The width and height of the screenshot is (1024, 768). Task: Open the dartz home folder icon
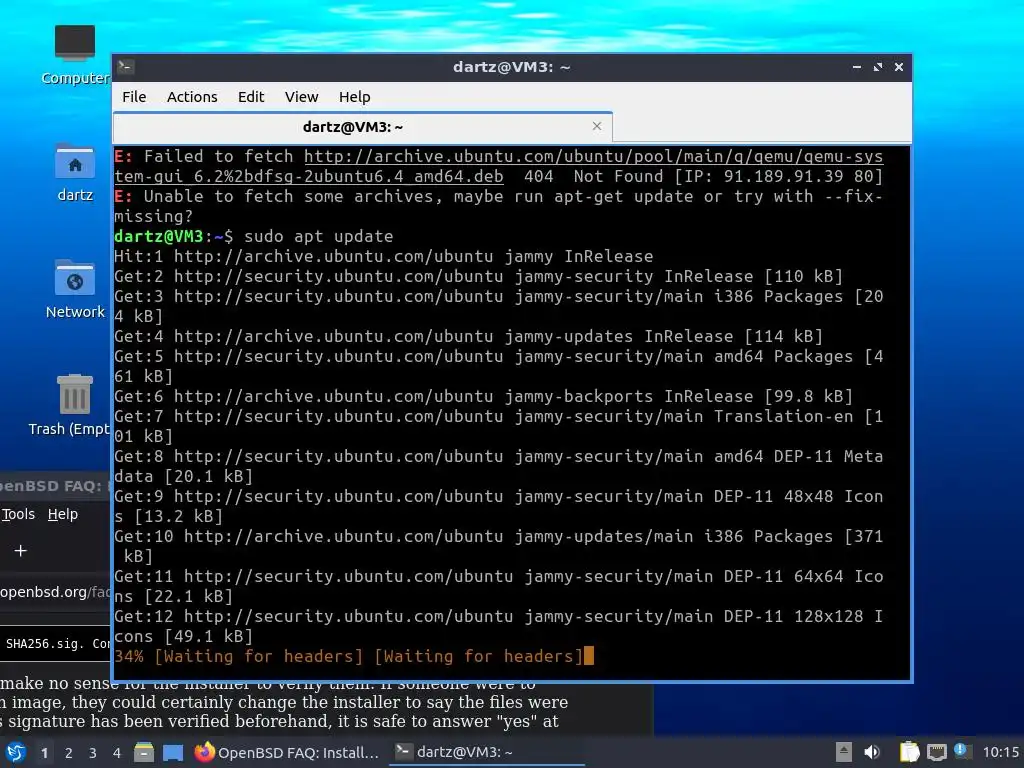[74, 172]
